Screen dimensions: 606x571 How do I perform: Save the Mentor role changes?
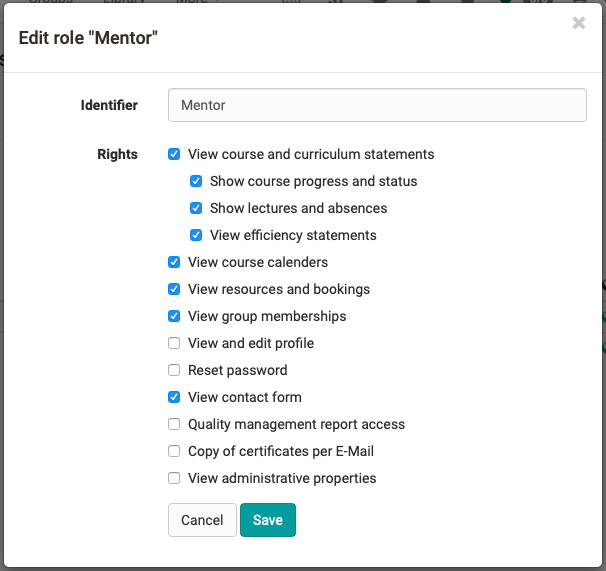[x=268, y=520]
